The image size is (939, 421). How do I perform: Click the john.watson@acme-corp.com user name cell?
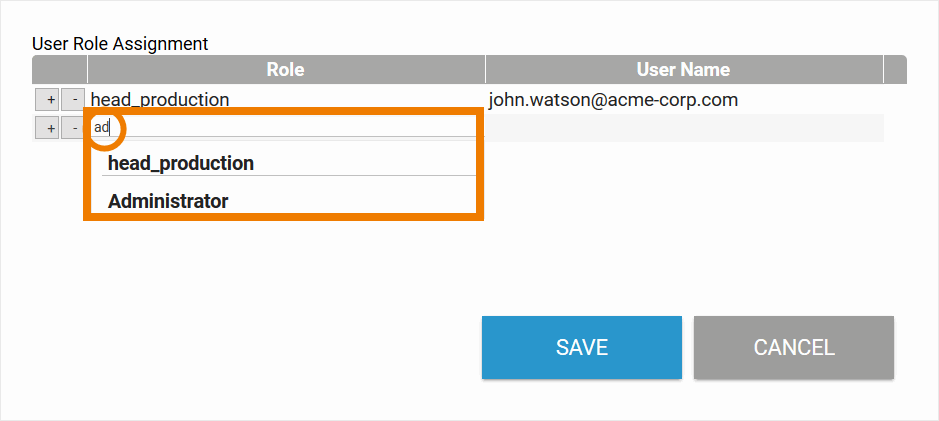pos(613,100)
